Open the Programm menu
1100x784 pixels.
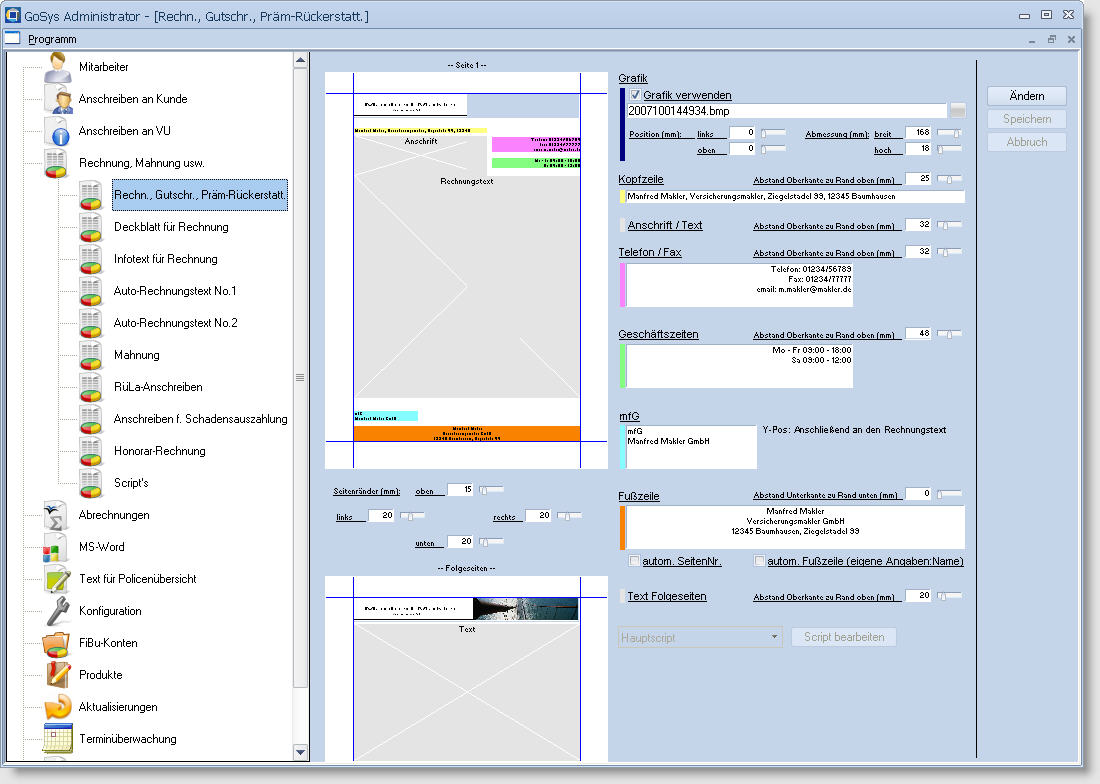click(52, 39)
